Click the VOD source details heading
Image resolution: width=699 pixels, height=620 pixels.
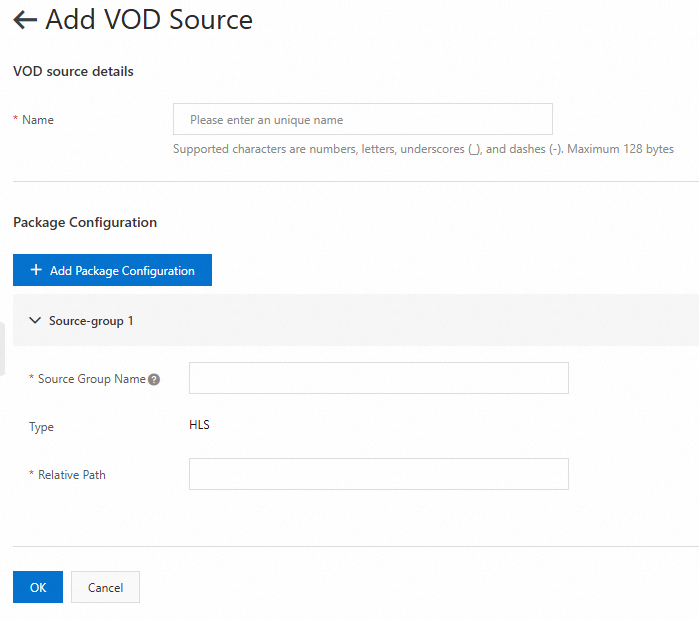pos(73,71)
